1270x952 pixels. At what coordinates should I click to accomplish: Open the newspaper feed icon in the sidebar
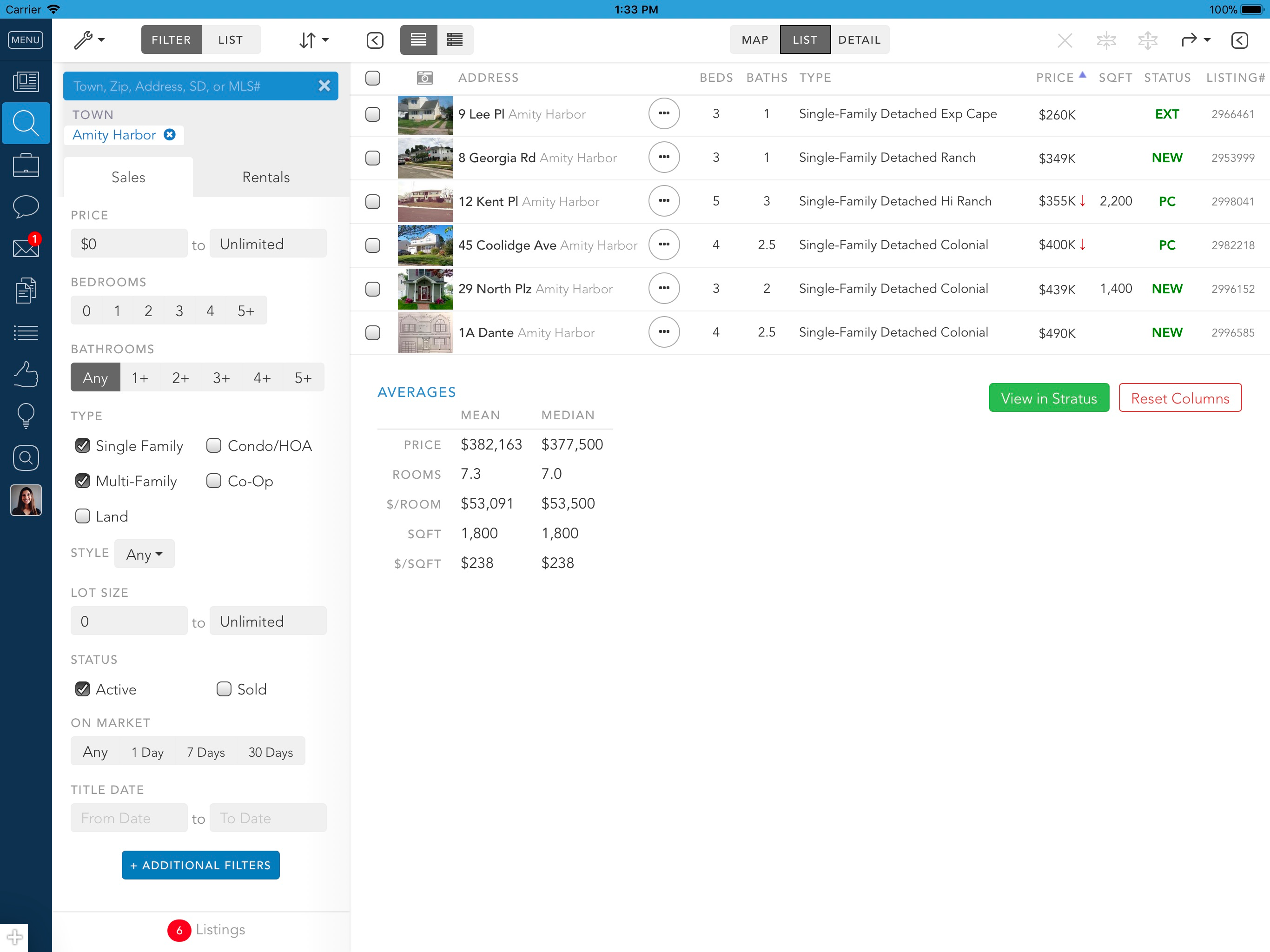tap(26, 81)
